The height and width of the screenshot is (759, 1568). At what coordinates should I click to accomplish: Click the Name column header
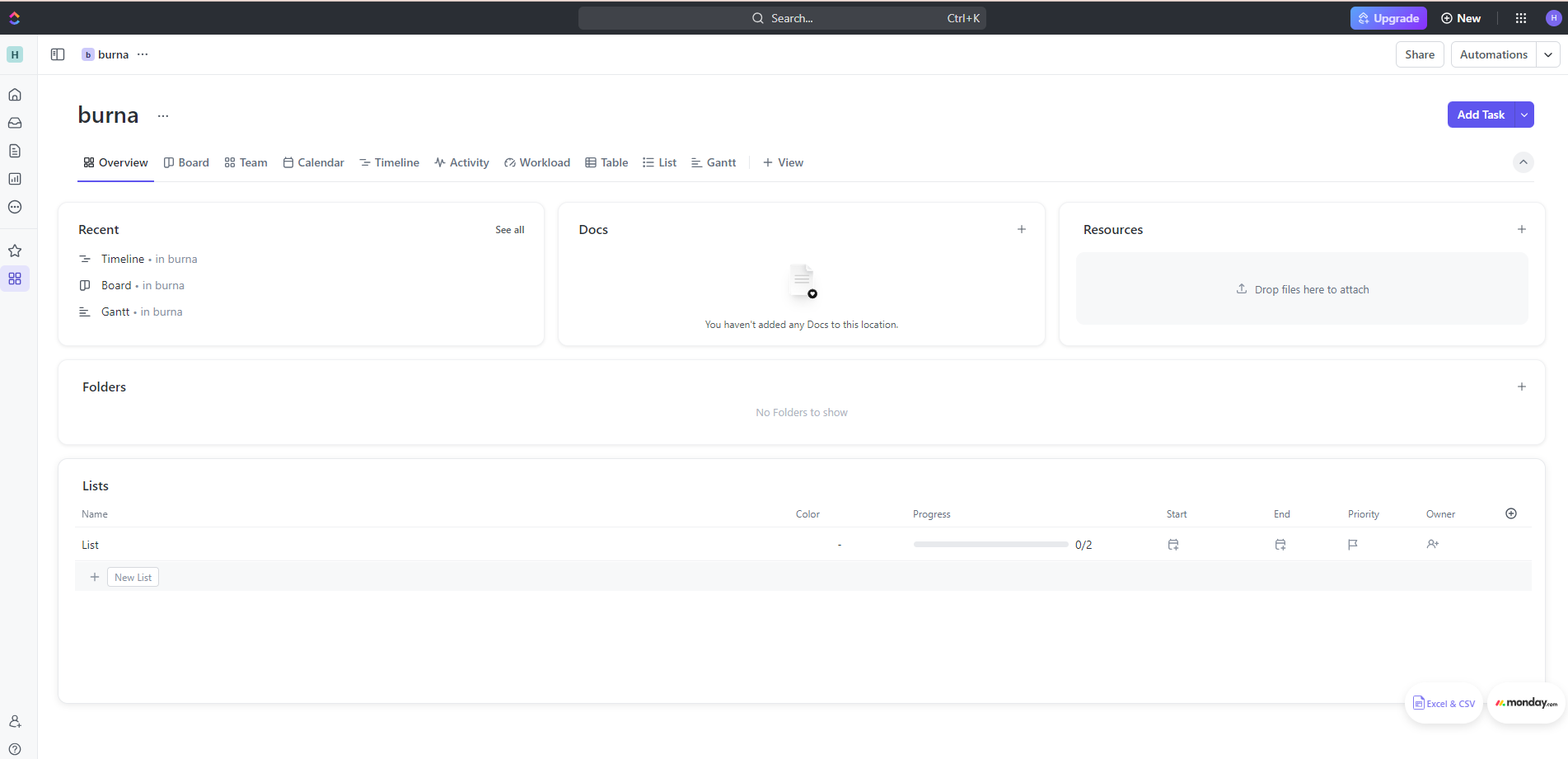click(95, 514)
